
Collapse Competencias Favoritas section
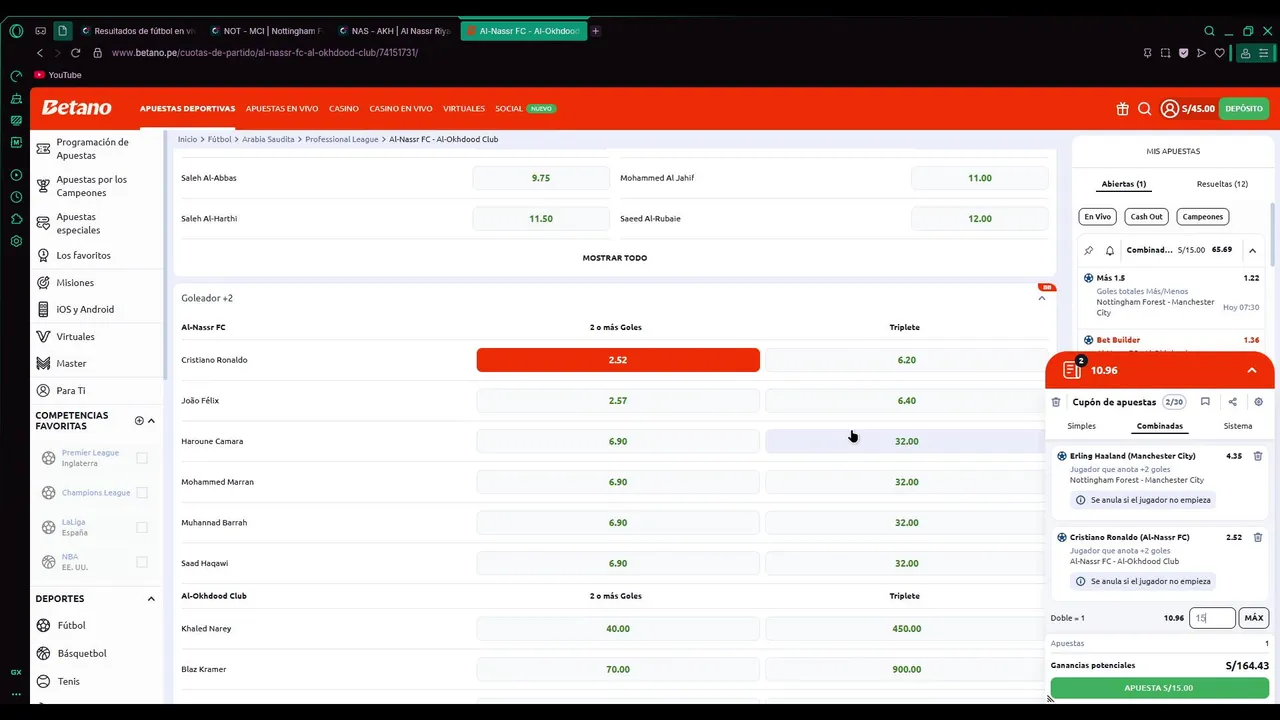point(151,421)
